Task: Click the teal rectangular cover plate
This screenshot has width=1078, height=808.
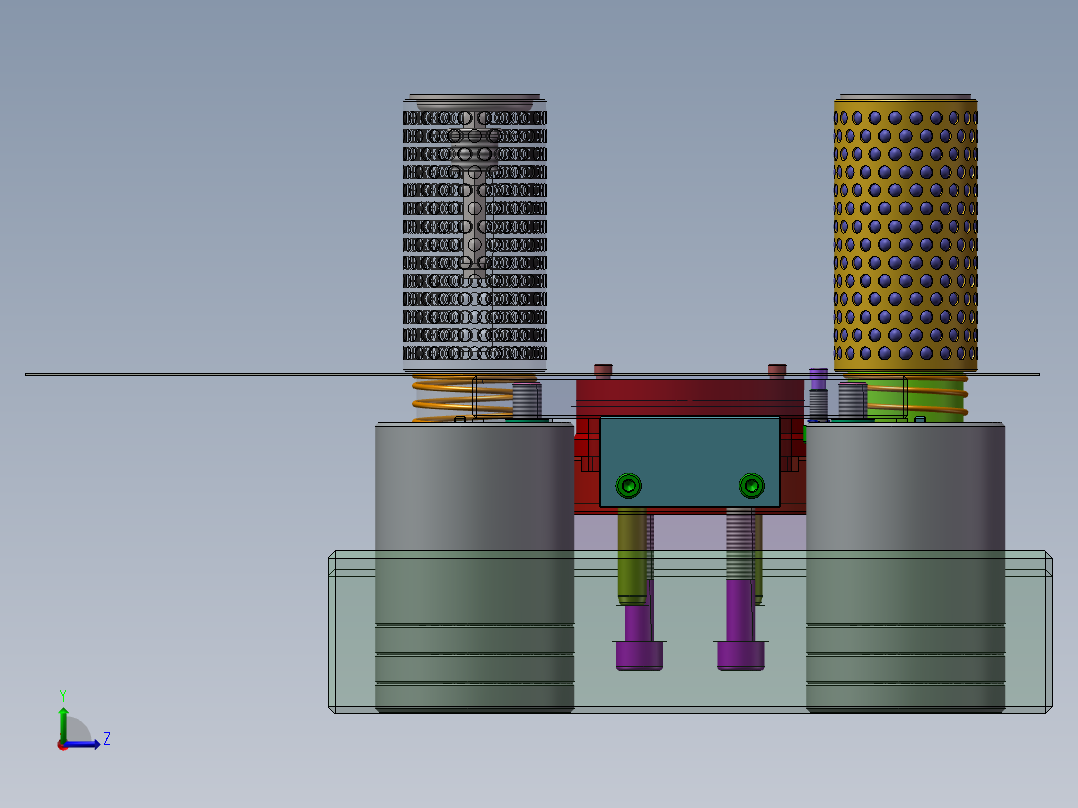Action: coord(690,461)
